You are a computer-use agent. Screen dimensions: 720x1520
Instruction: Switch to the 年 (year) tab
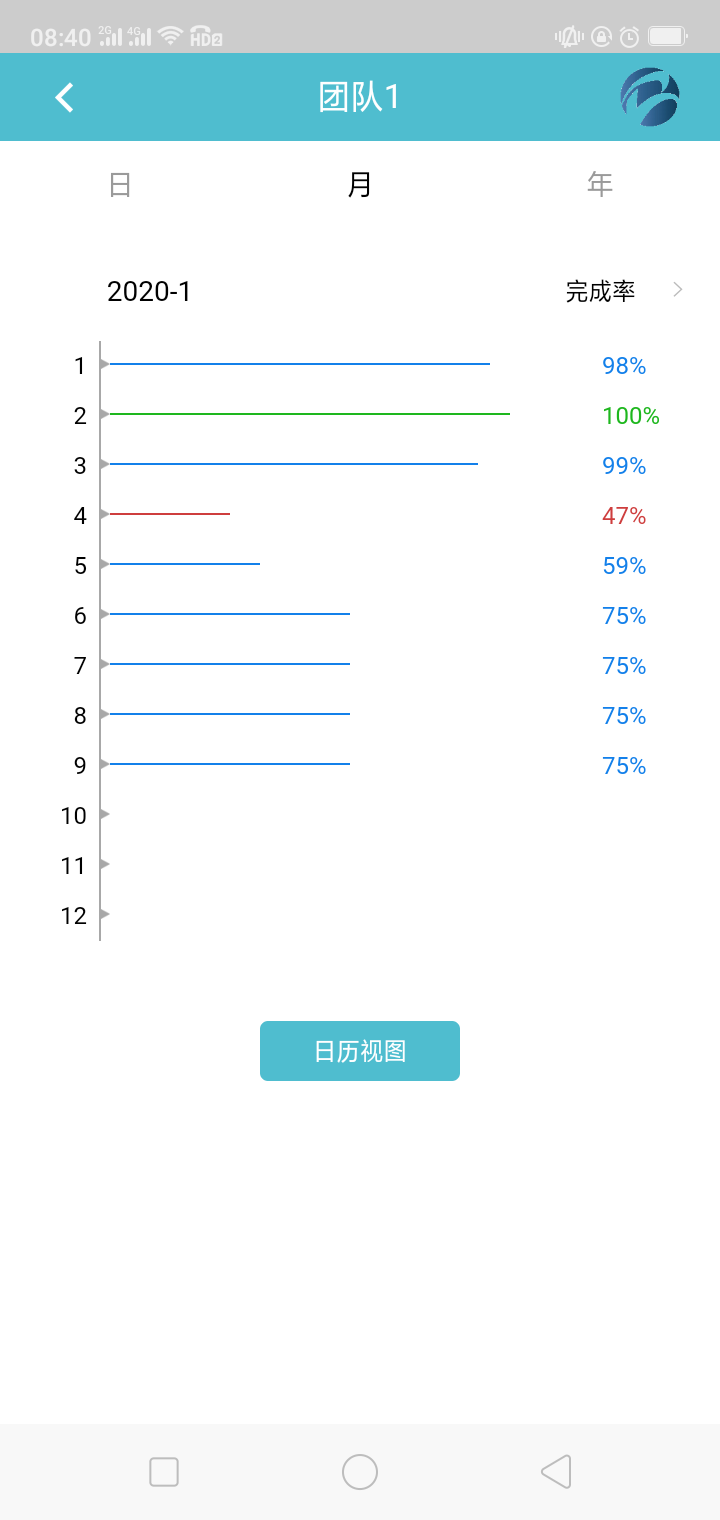pos(600,184)
